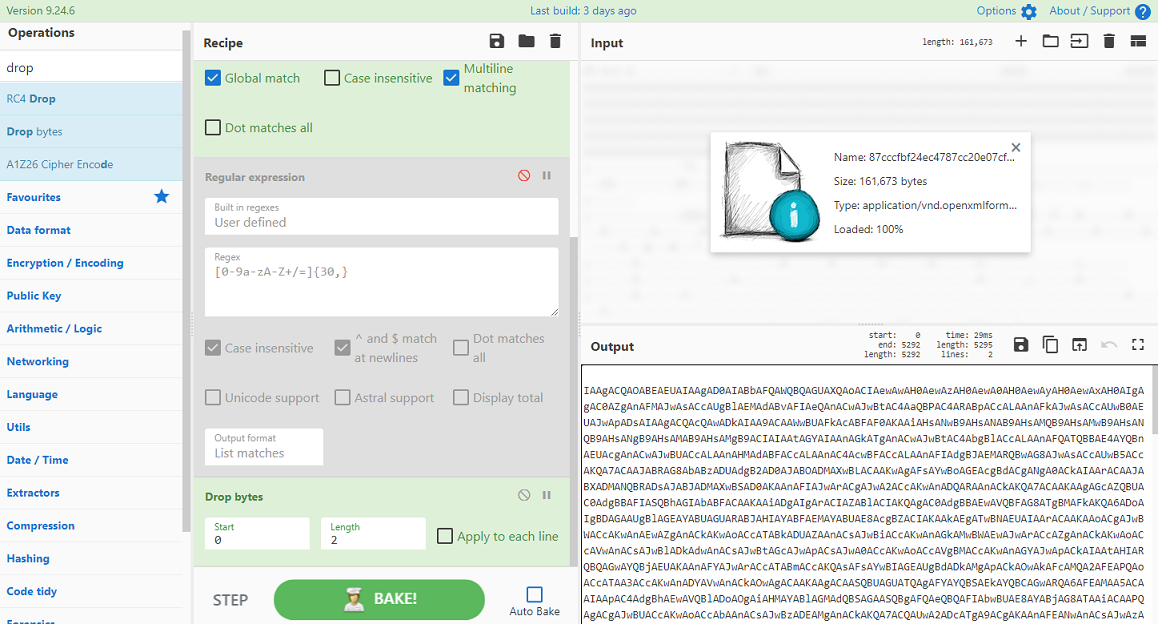
Task: Toggle the Auto Bake checkbox
Action: point(534,594)
